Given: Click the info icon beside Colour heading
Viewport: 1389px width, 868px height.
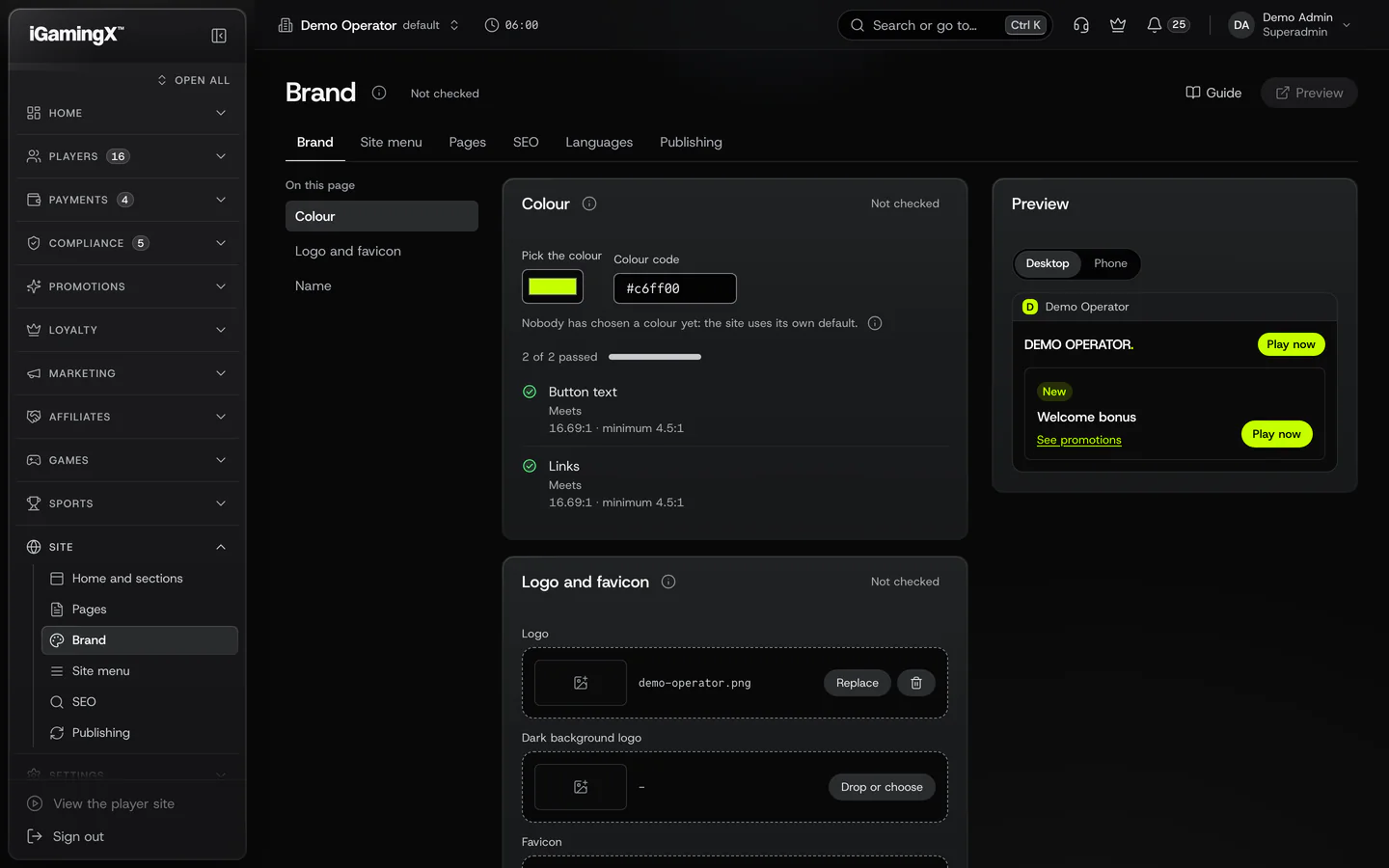Looking at the screenshot, I should click(x=589, y=203).
